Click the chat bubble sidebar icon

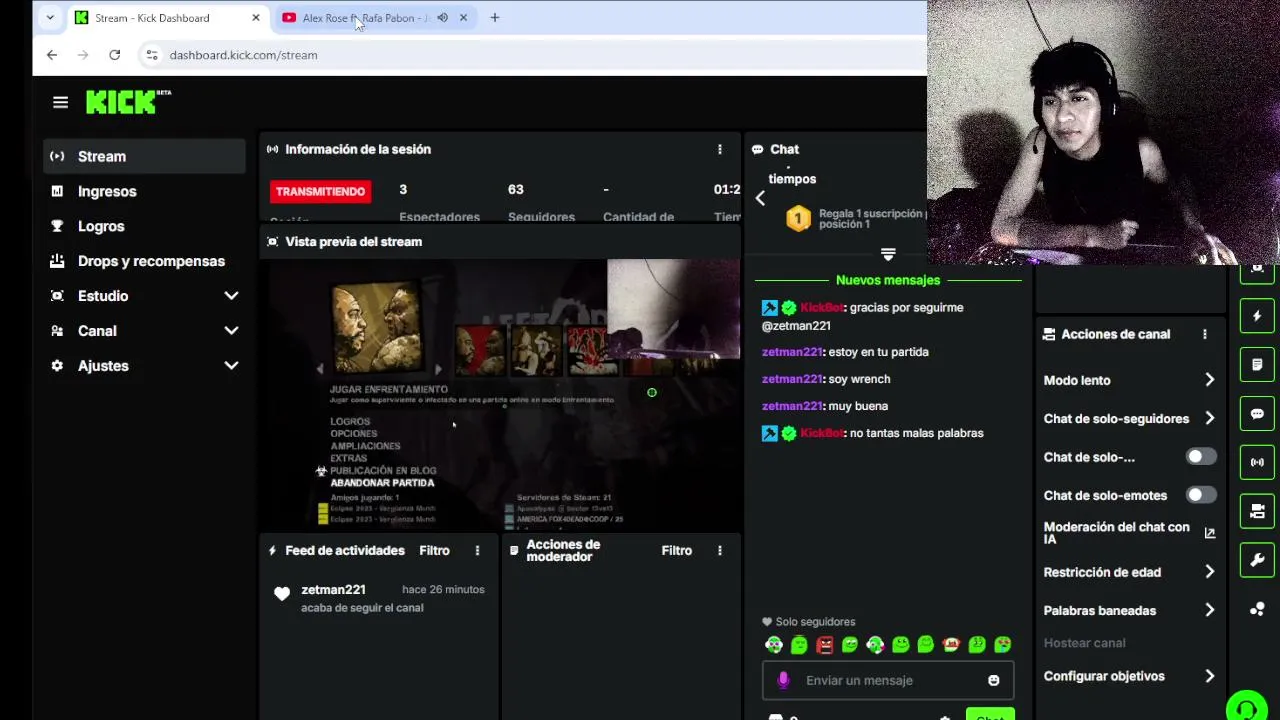(x=1257, y=414)
